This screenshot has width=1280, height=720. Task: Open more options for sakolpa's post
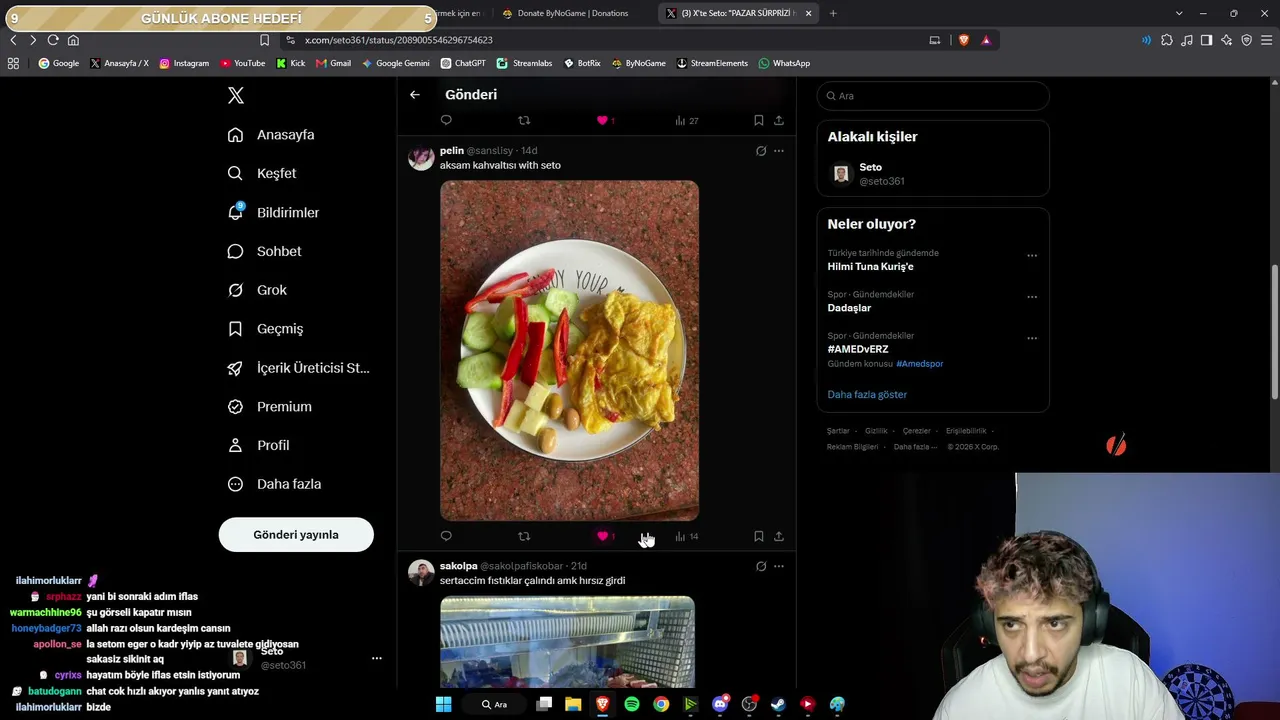(x=779, y=566)
